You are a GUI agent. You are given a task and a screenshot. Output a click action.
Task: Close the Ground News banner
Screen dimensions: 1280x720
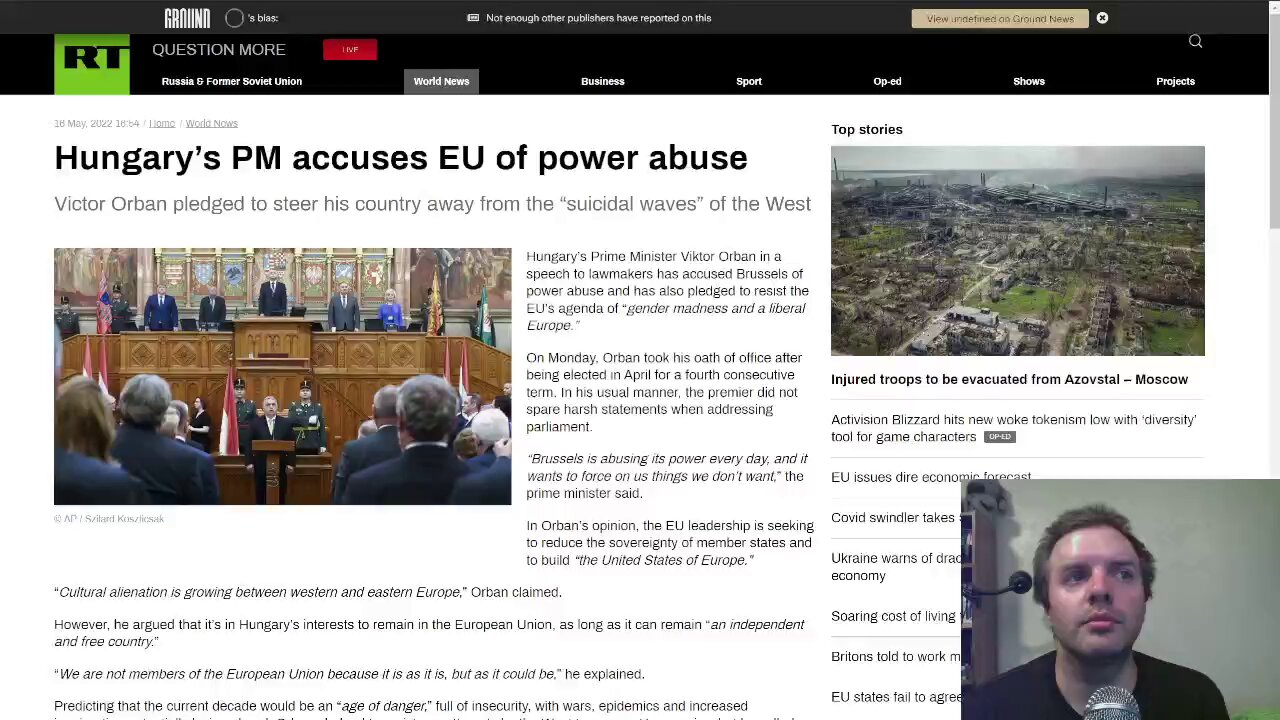coord(1102,18)
